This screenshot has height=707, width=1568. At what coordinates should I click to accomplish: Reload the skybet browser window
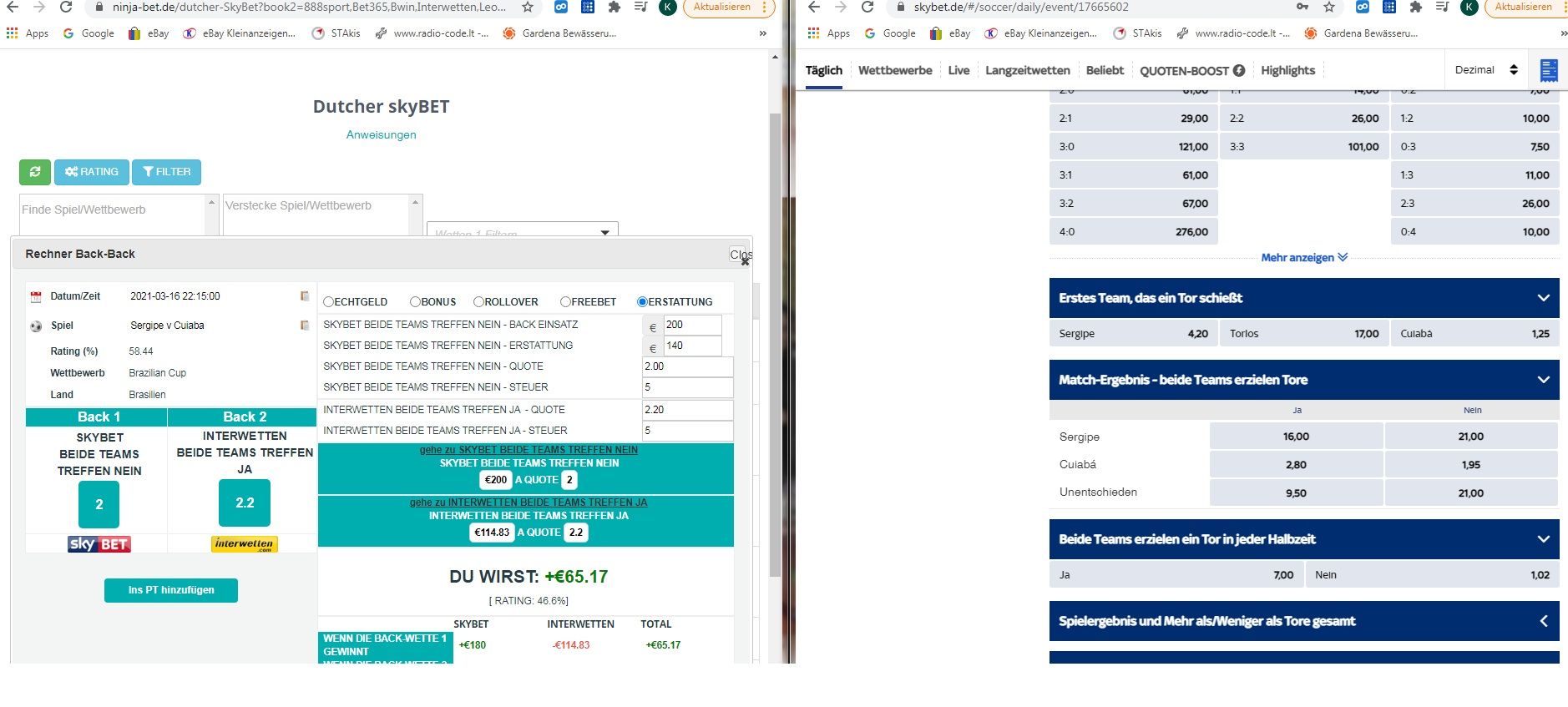point(867,7)
